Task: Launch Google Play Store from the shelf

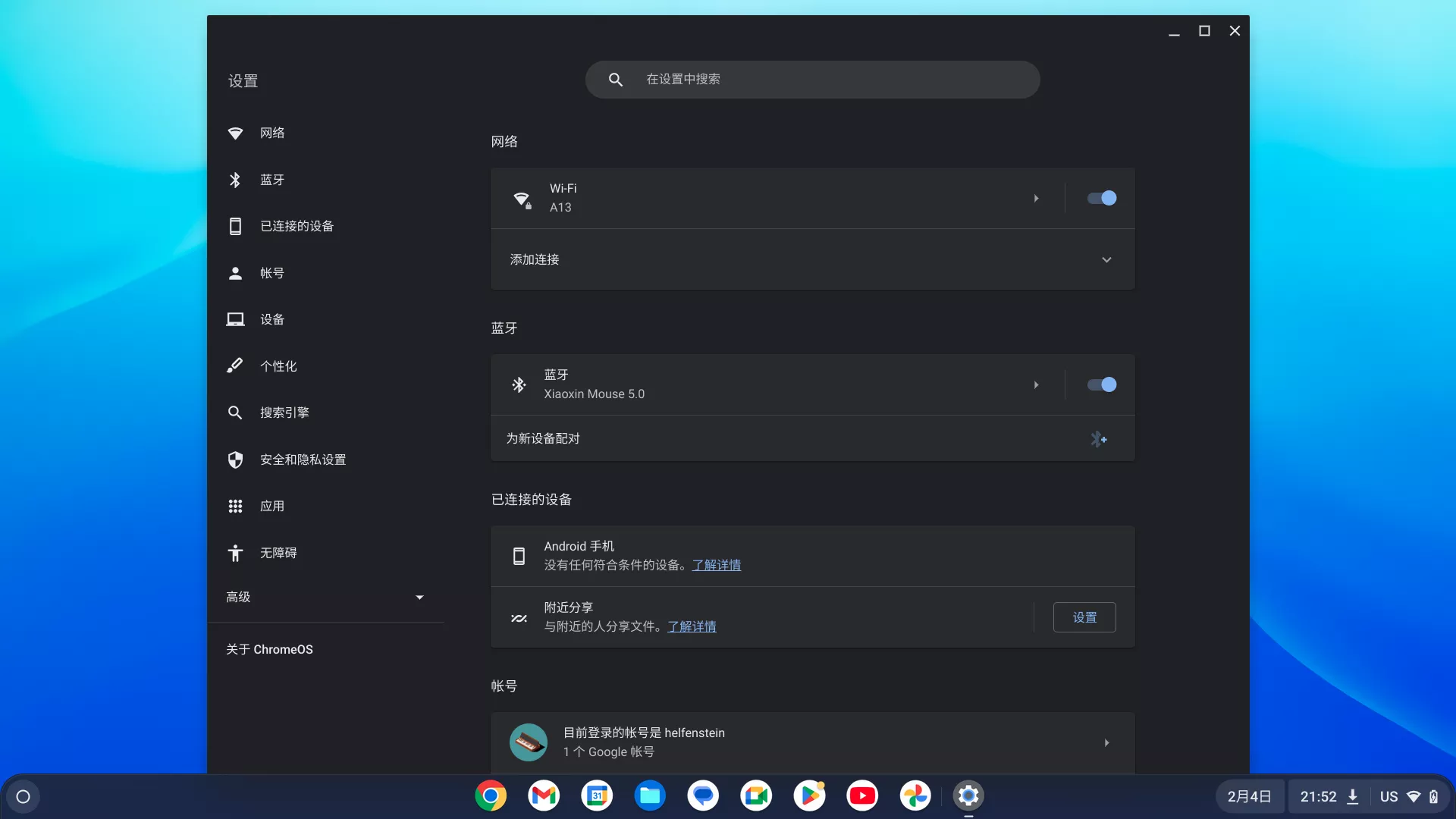Action: (x=809, y=795)
